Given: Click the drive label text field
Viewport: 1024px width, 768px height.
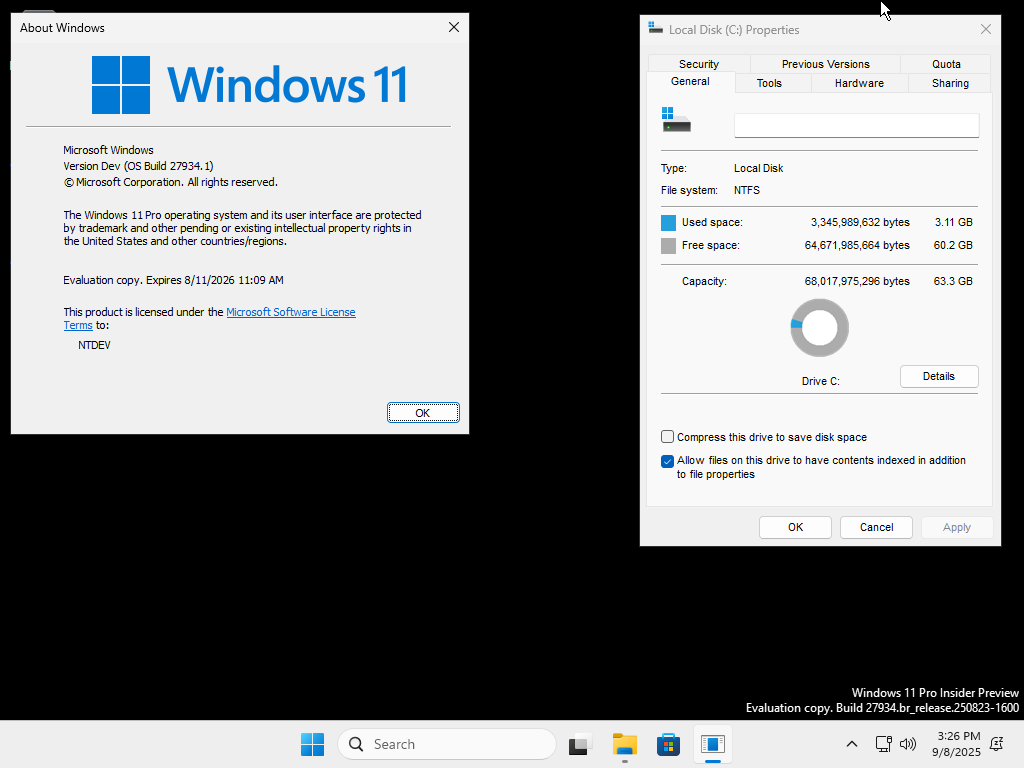Looking at the screenshot, I should click(857, 125).
